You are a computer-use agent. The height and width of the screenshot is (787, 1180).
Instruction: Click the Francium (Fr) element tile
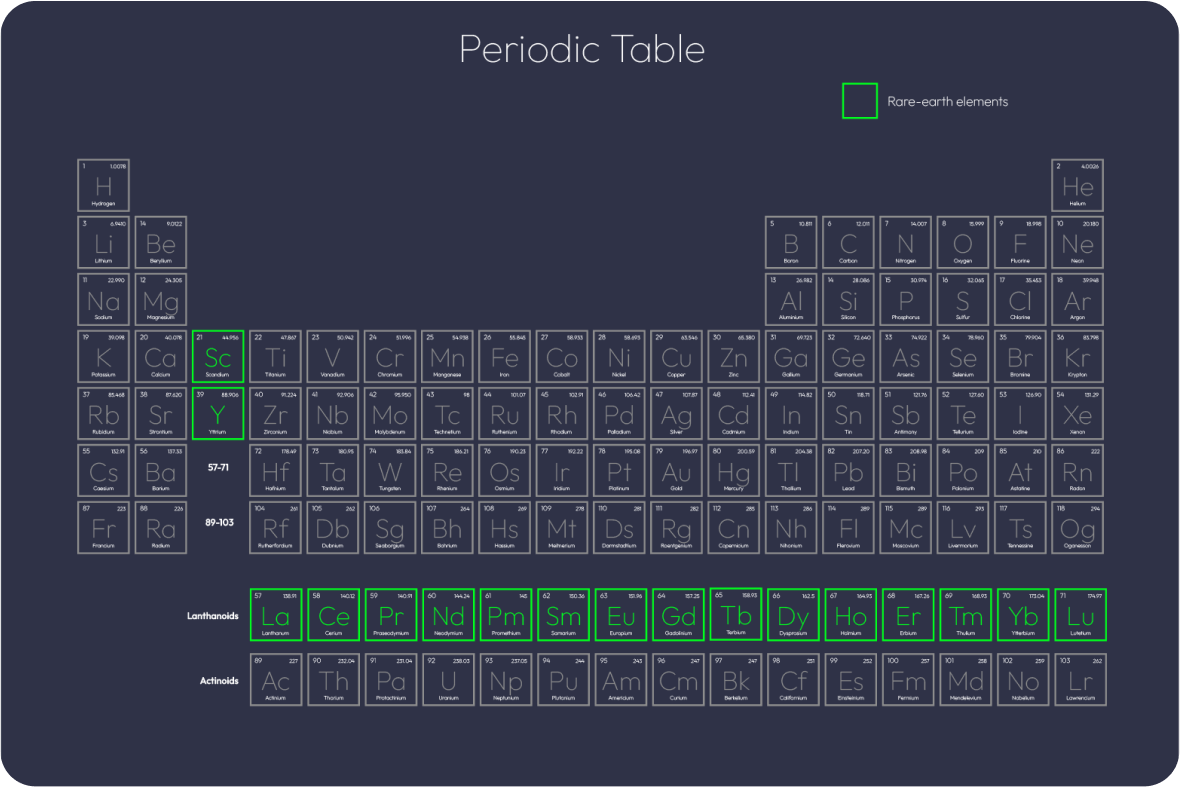pyautogui.click(x=103, y=527)
